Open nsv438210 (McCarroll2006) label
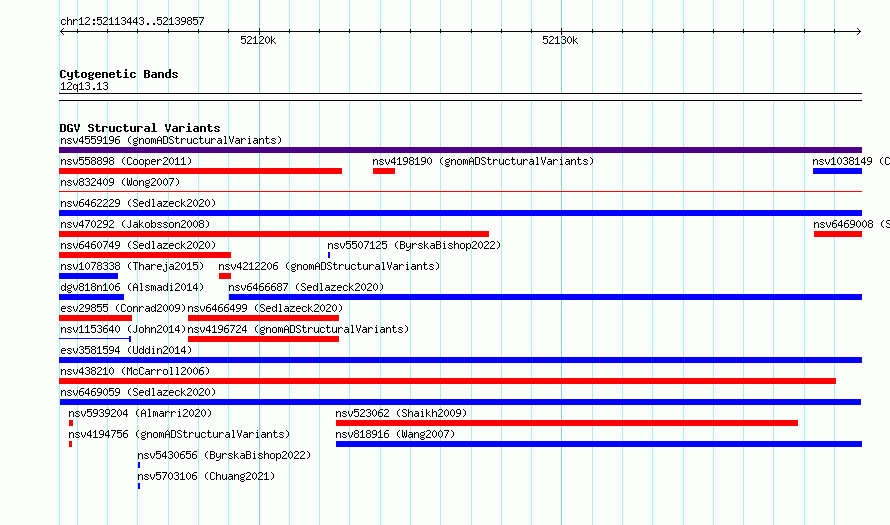Viewport: 890px width, 525px height. [x=135, y=371]
